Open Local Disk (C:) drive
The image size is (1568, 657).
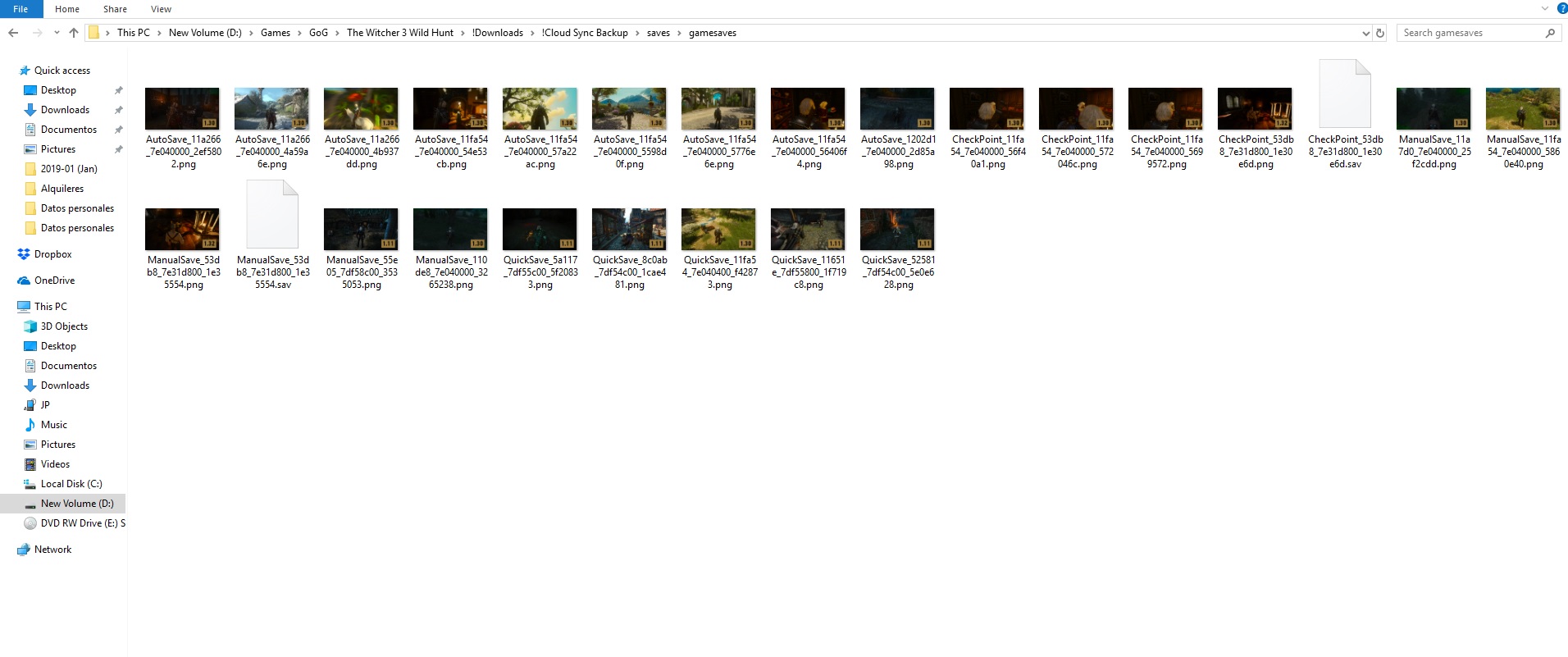coord(71,484)
